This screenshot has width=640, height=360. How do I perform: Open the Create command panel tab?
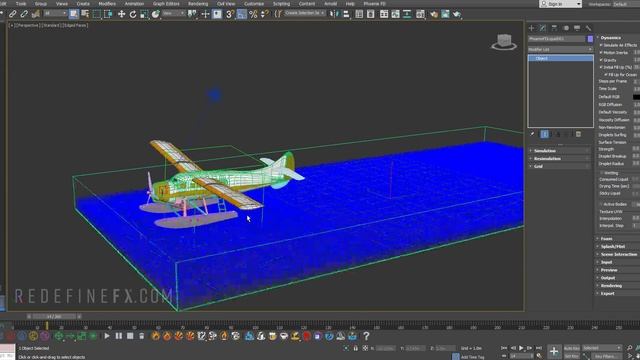531,28
